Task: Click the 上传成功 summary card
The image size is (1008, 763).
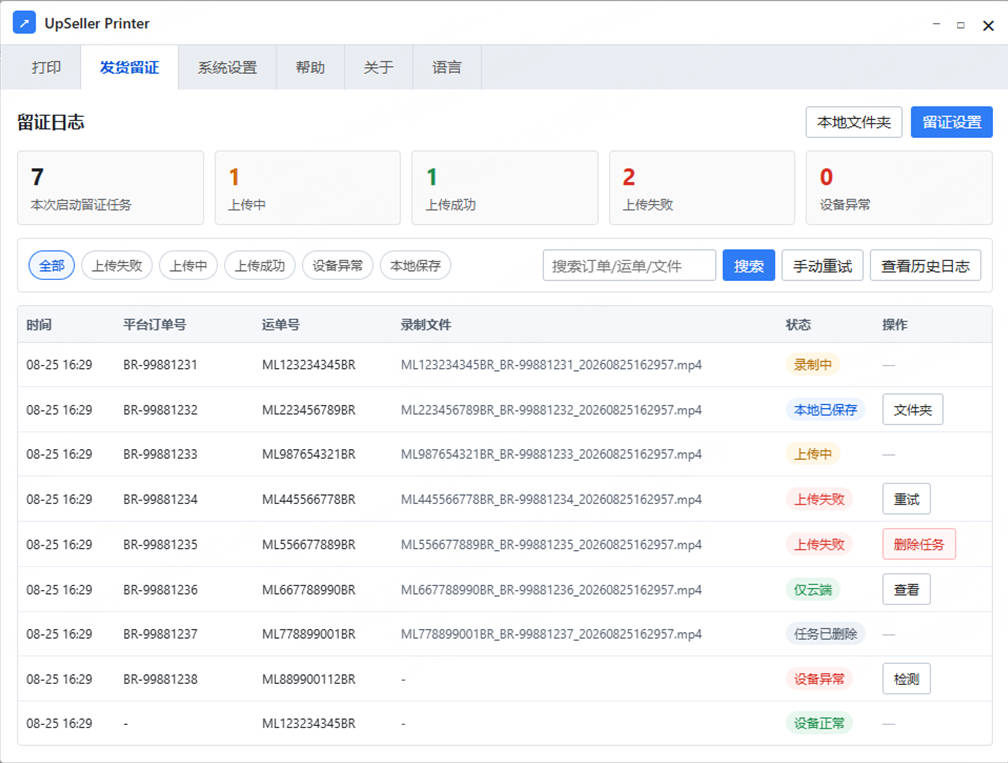Action: (x=505, y=188)
